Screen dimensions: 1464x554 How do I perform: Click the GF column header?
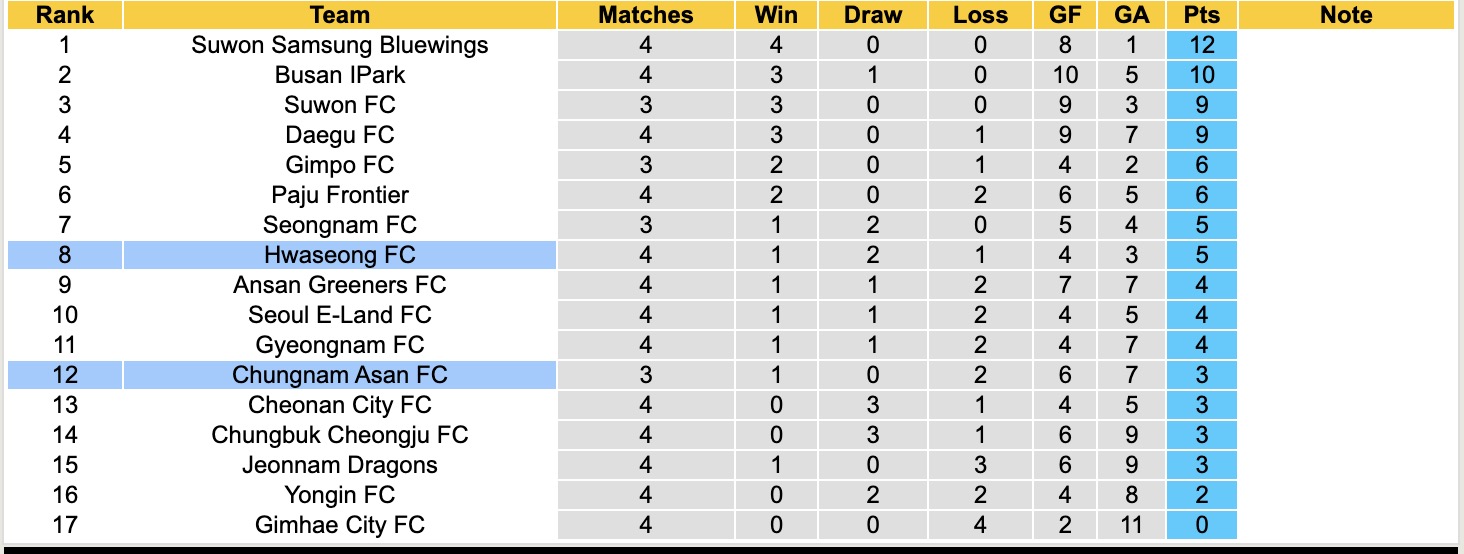pyautogui.click(x=1065, y=15)
